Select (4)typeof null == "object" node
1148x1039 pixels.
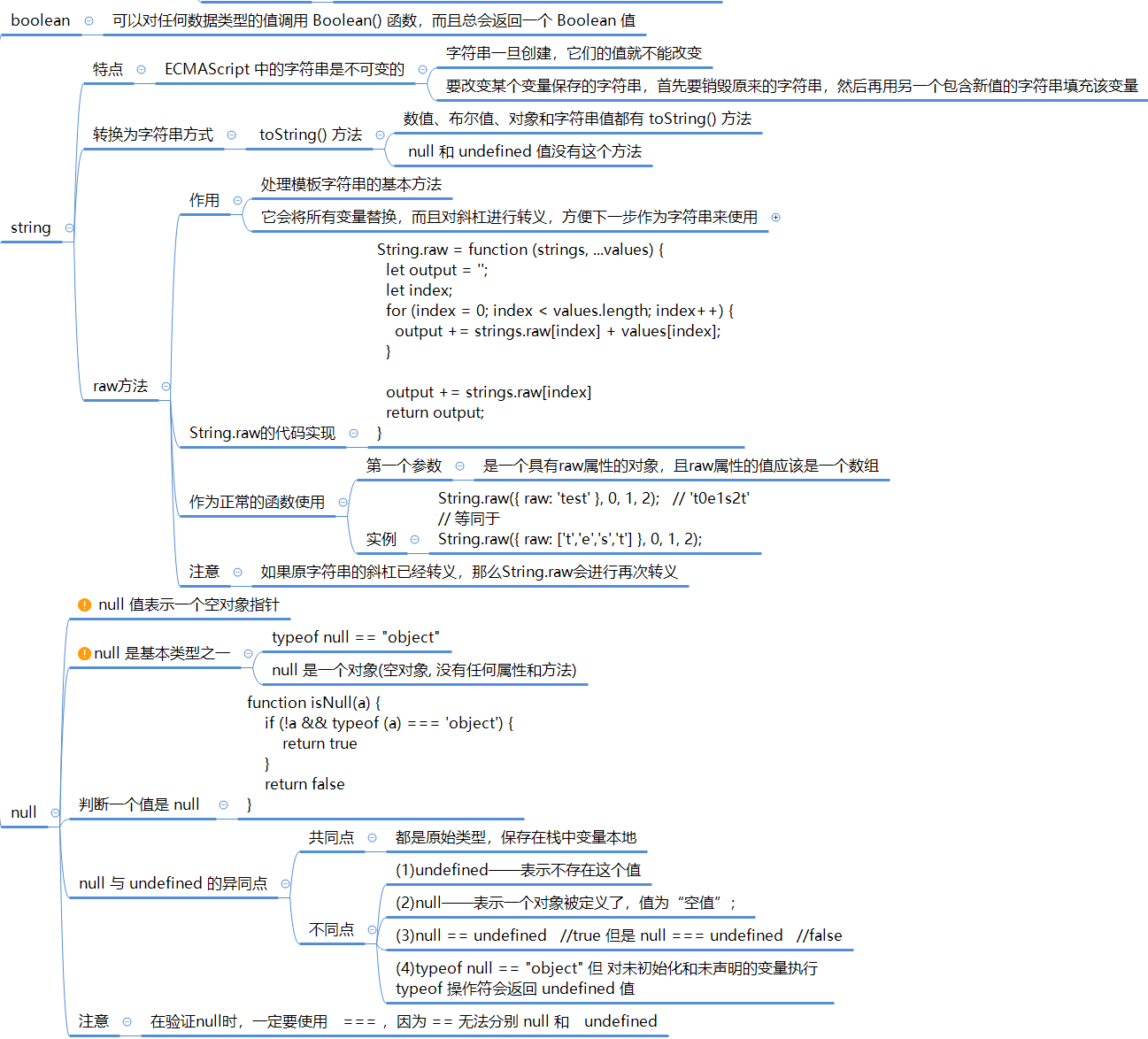606,979
